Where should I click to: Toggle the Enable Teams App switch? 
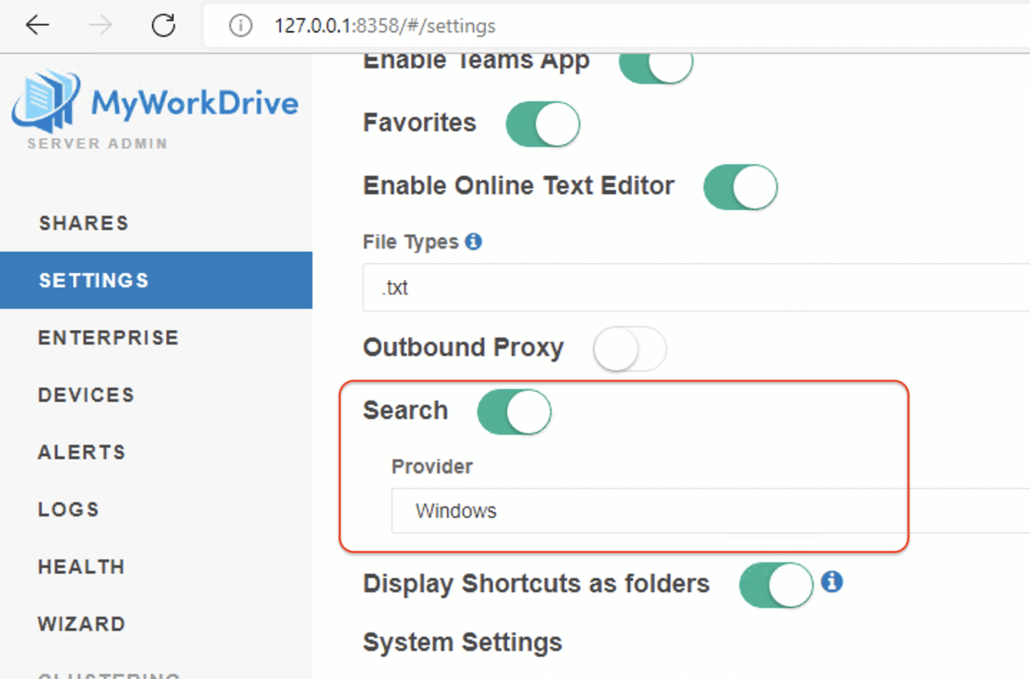coord(656,64)
